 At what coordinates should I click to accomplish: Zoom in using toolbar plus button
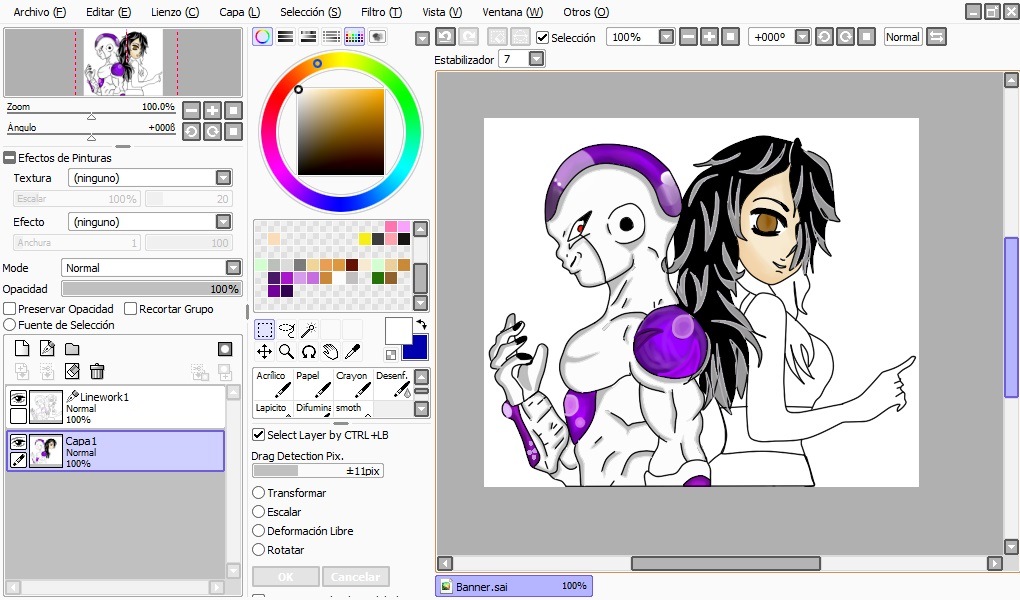709,37
